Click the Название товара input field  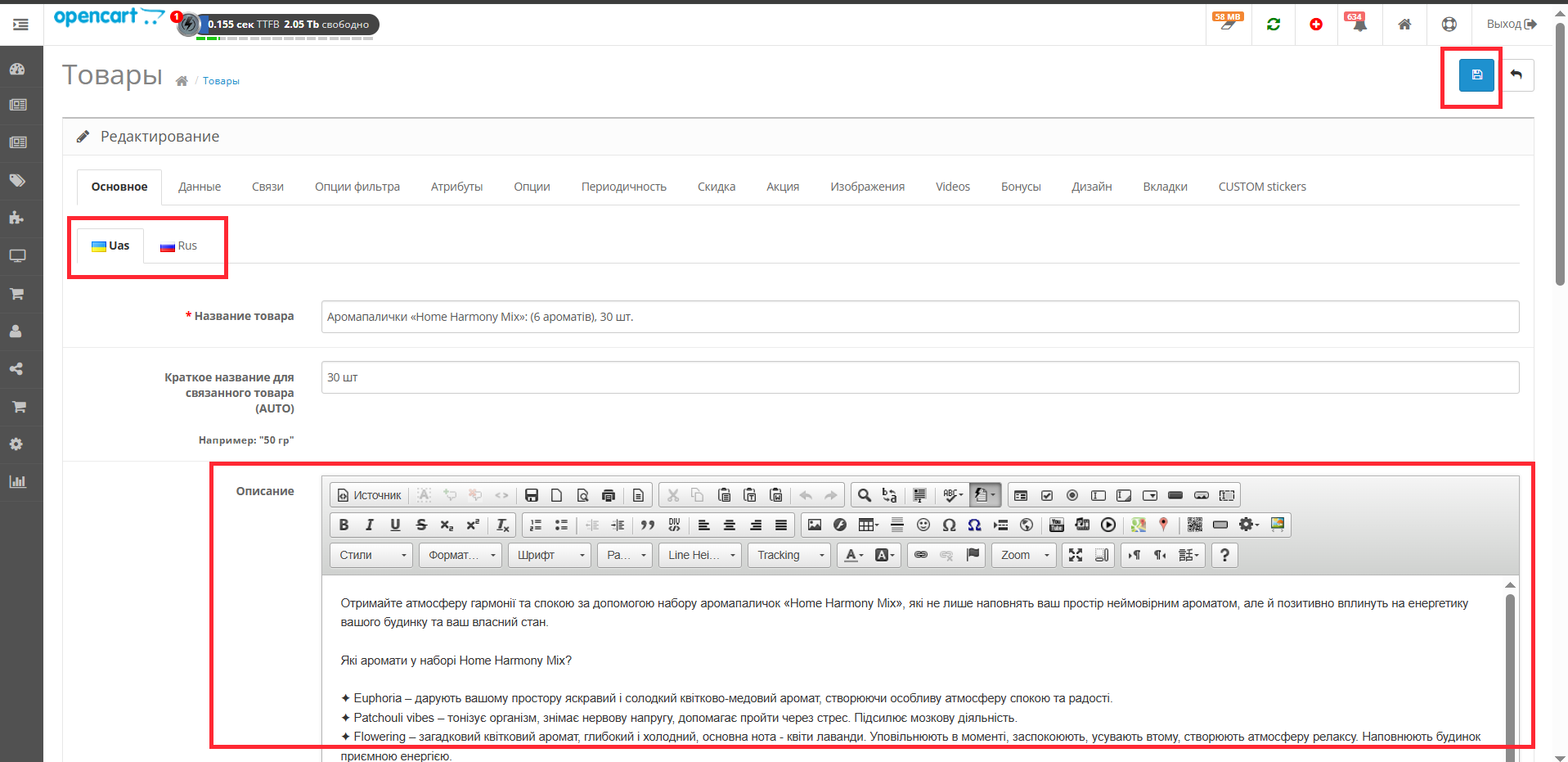coord(920,317)
